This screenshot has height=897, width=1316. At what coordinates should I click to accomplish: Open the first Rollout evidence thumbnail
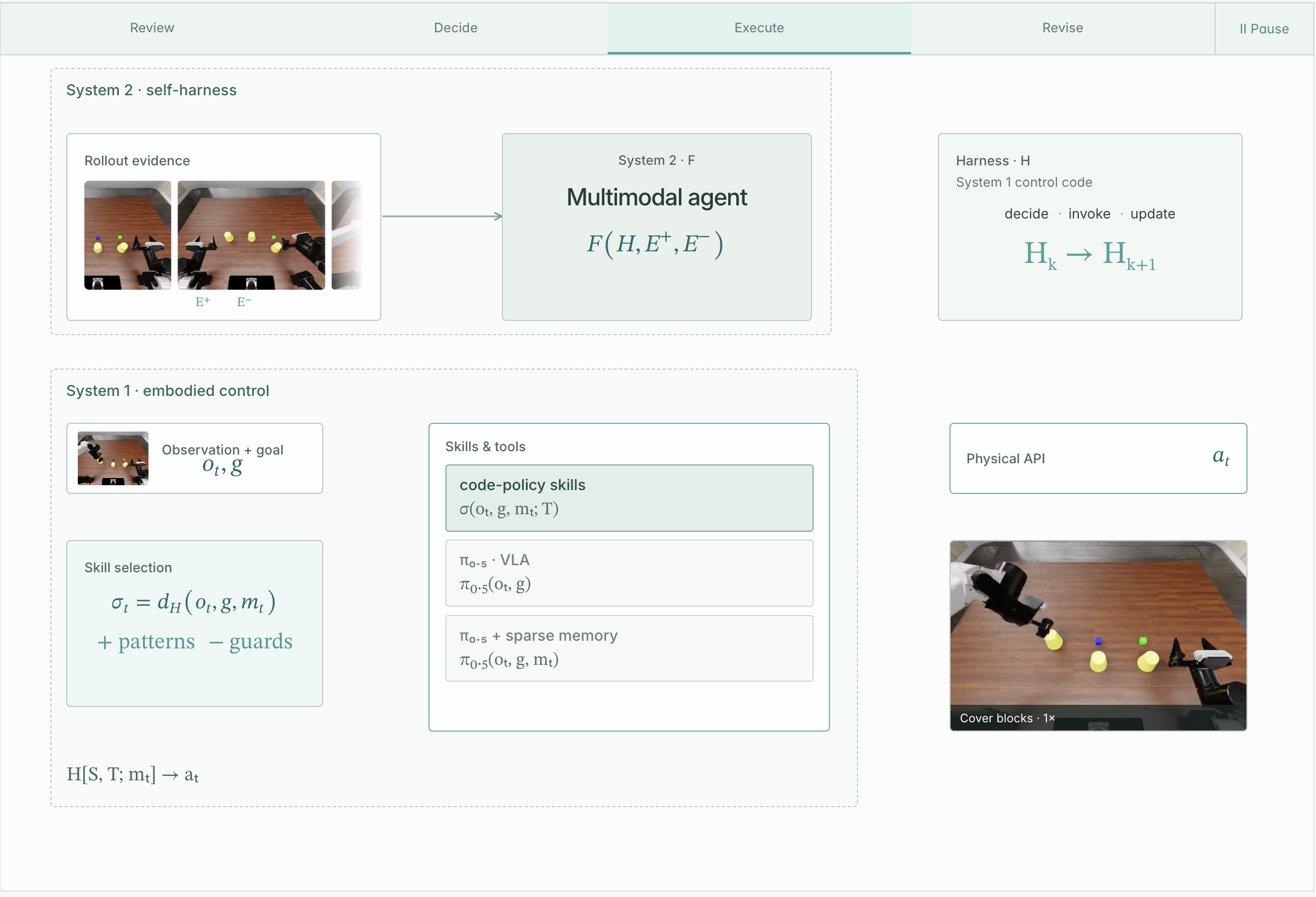[x=128, y=235]
